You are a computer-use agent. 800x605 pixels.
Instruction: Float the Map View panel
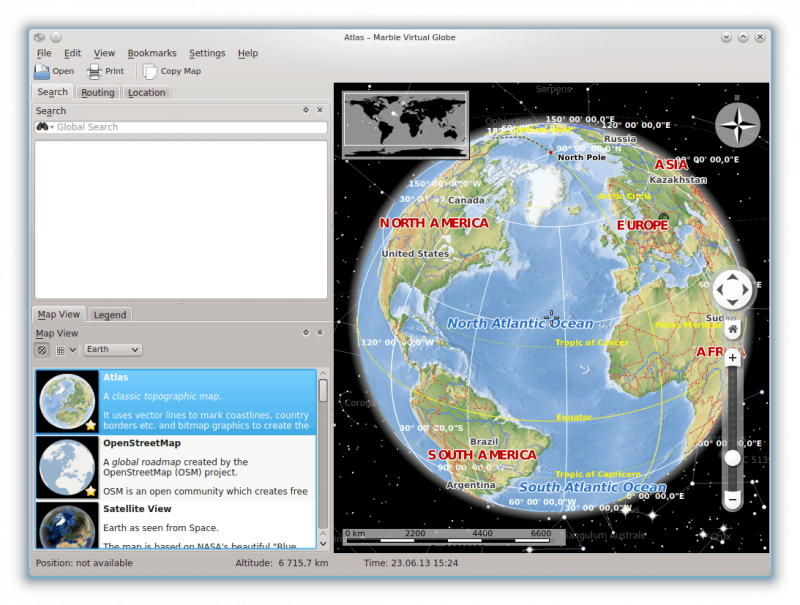[306, 333]
